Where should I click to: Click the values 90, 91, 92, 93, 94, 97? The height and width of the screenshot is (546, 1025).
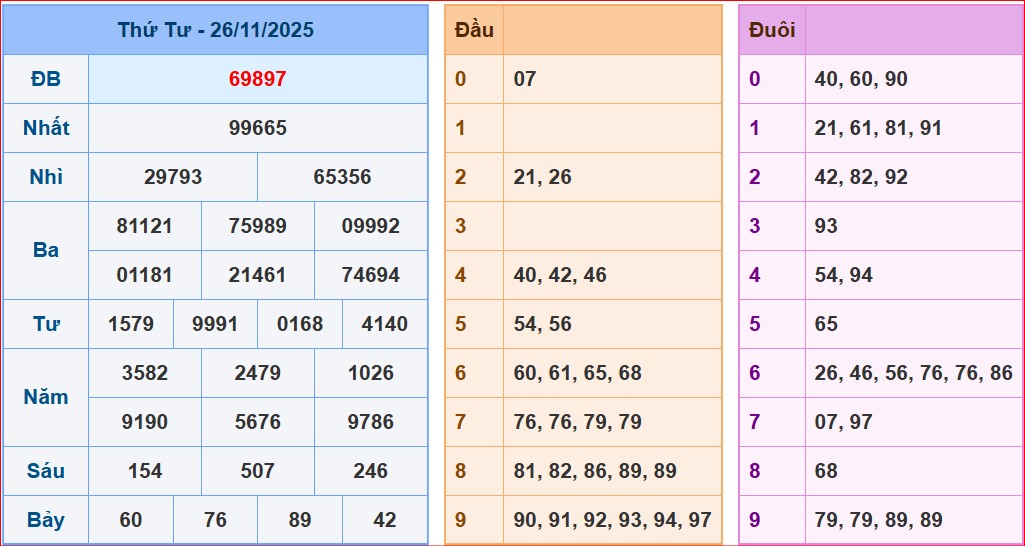coord(613,520)
